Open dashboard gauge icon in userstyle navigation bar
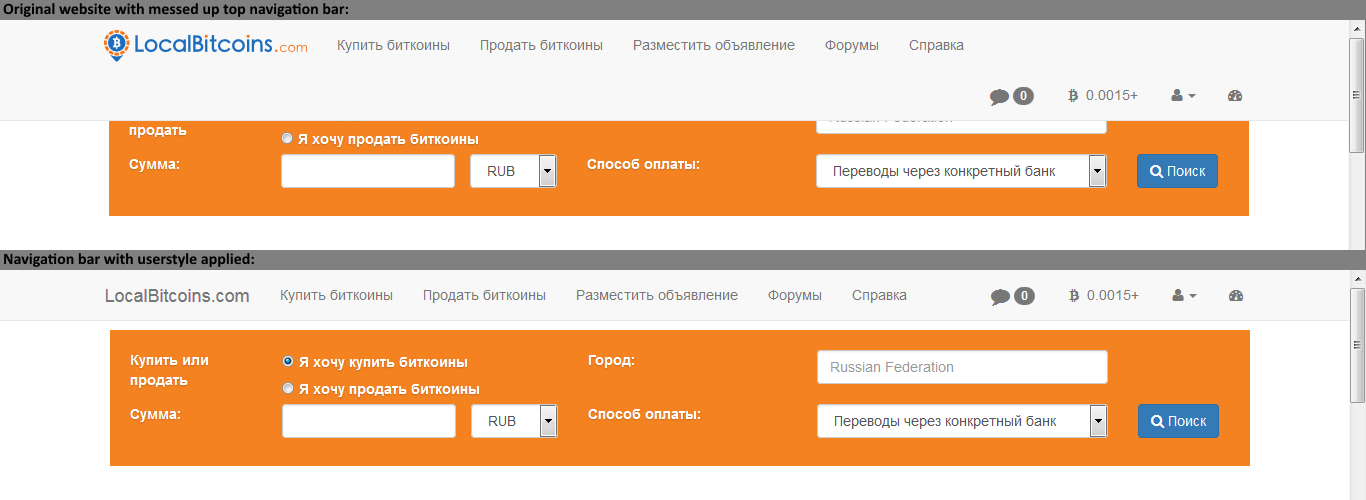 click(x=1235, y=296)
